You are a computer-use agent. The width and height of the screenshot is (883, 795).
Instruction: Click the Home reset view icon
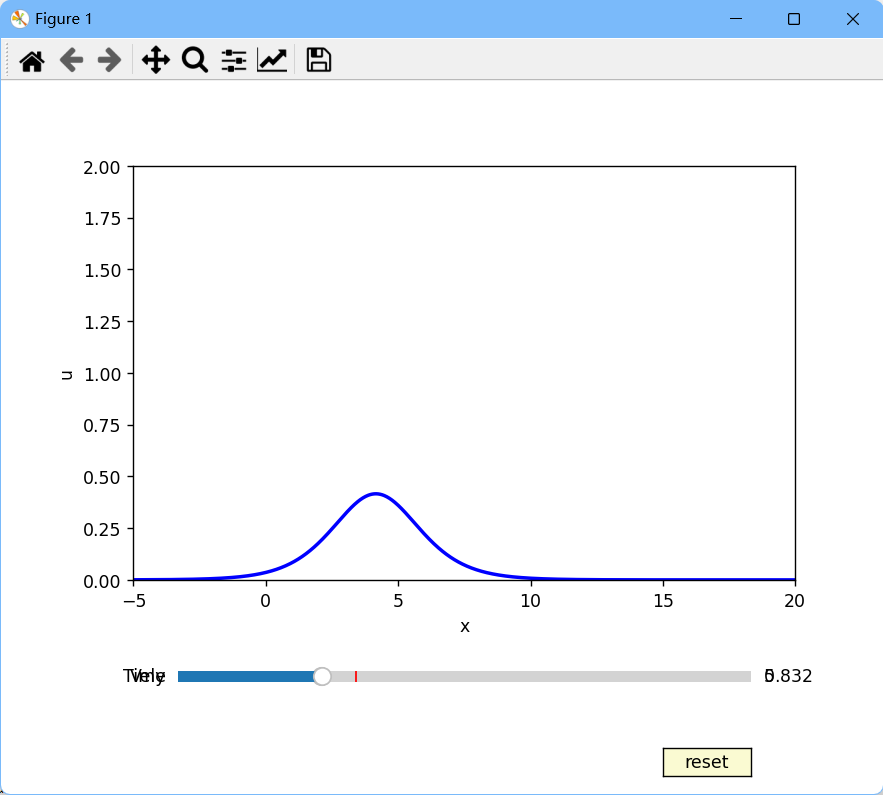(32, 61)
